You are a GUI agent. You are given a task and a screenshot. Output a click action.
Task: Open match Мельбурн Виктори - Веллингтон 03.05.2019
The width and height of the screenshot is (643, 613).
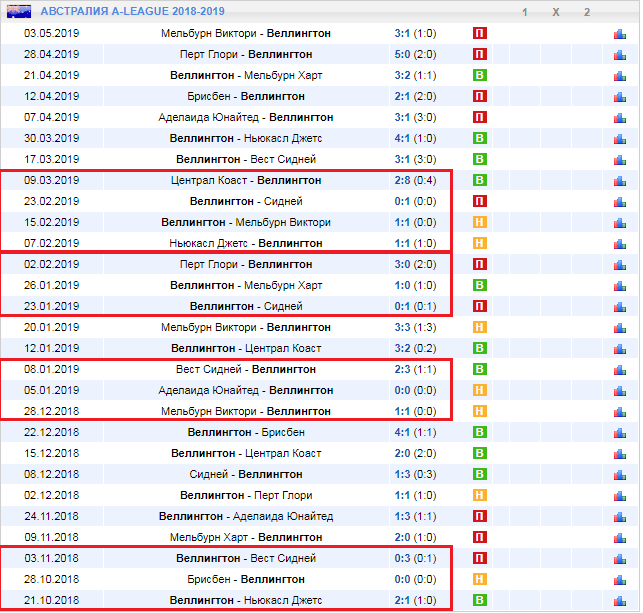click(246, 33)
